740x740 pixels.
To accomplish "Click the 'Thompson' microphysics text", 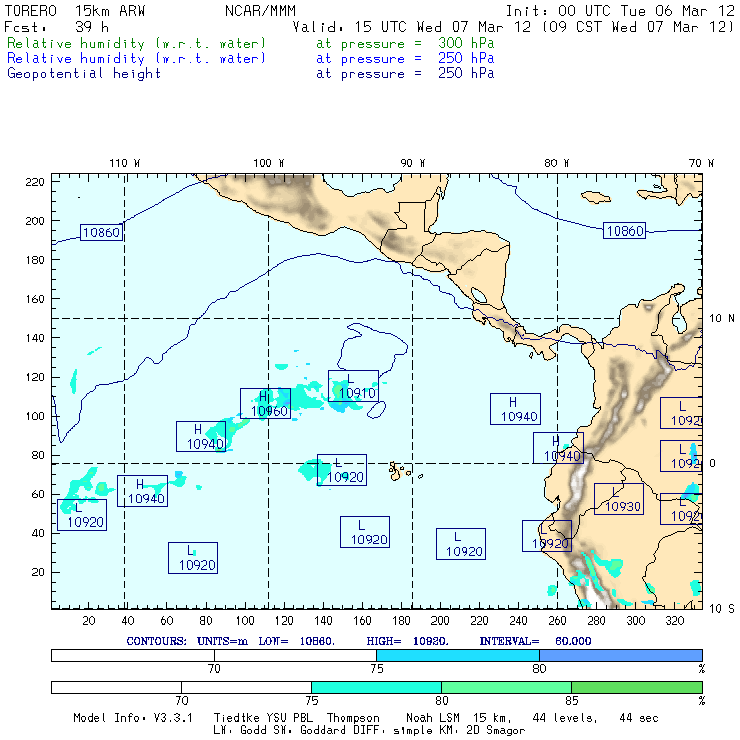I will pyautogui.click(x=353, y=718).
